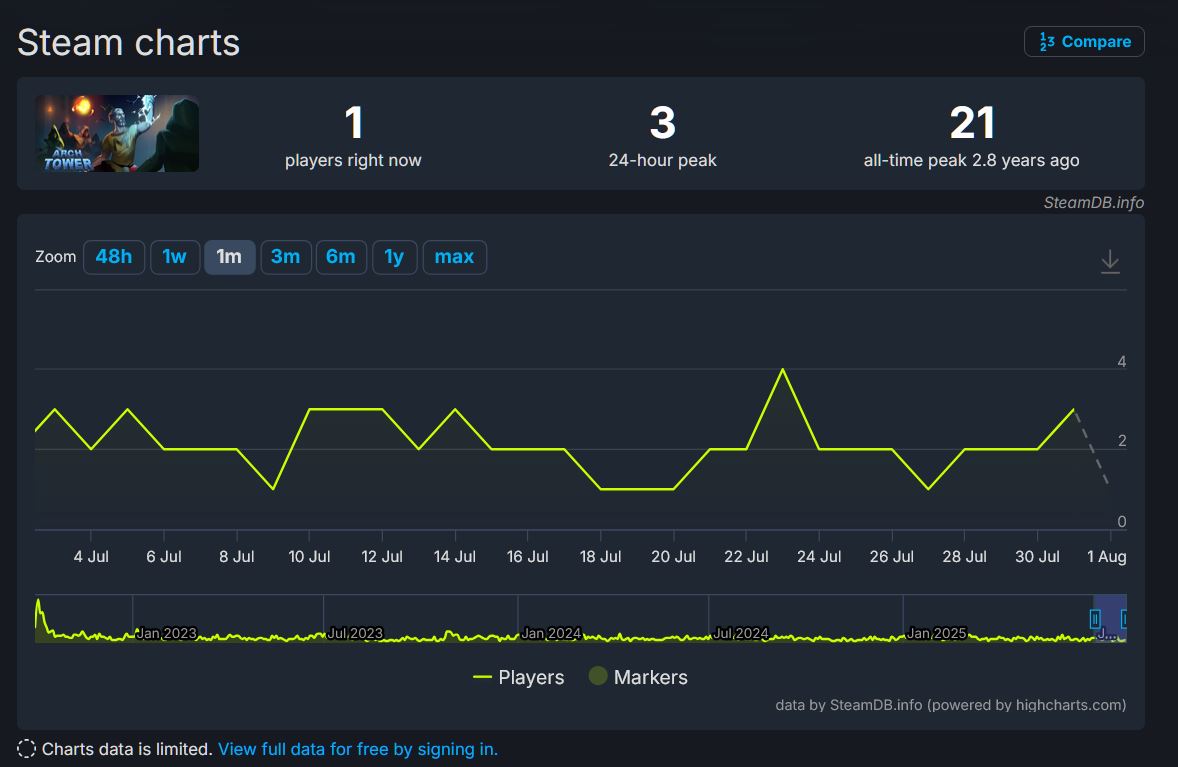Image resolution: width=1178 pixels, height=767 pixels.
Task: Click the peak point at 23 Jul
Action: pyautogui.click(x=783, y=369)
